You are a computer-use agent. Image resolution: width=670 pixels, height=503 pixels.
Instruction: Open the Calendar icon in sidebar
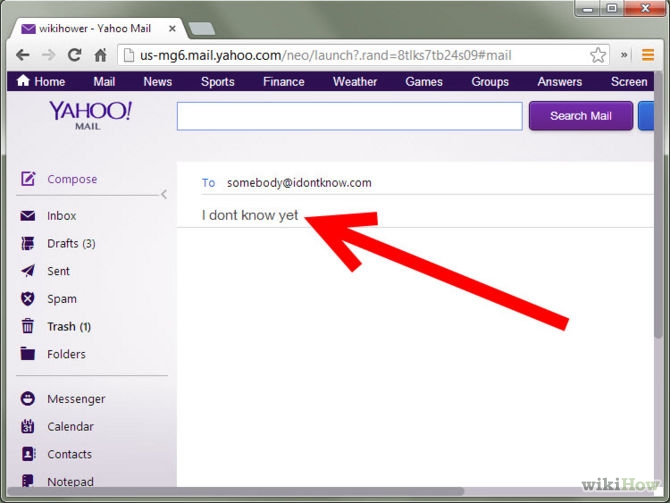point(28,427)
